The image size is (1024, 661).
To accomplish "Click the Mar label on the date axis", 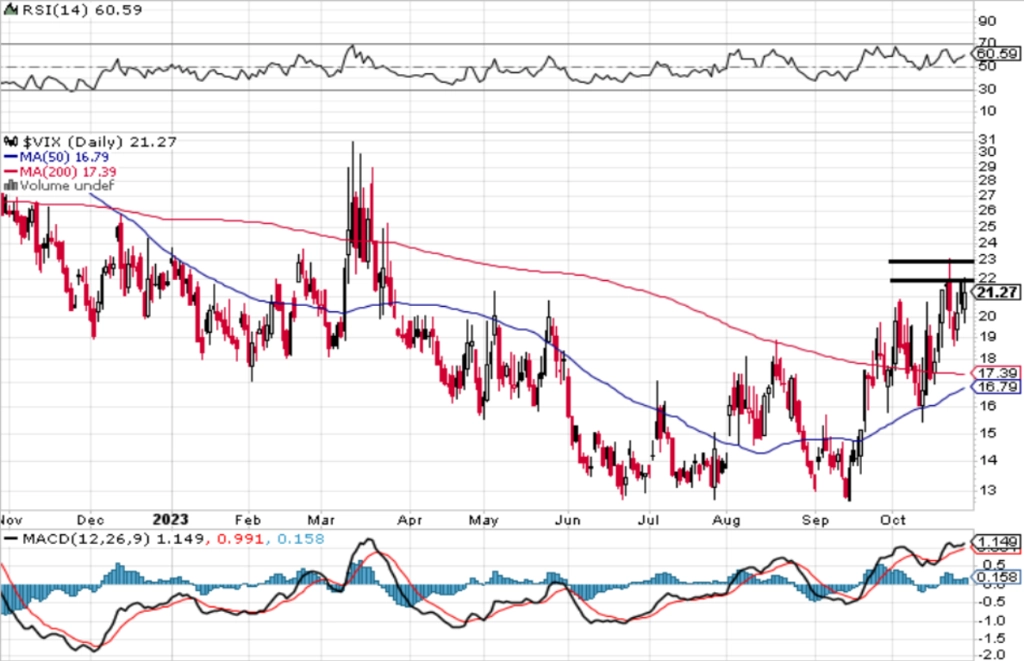I will (x=321, y=520).
